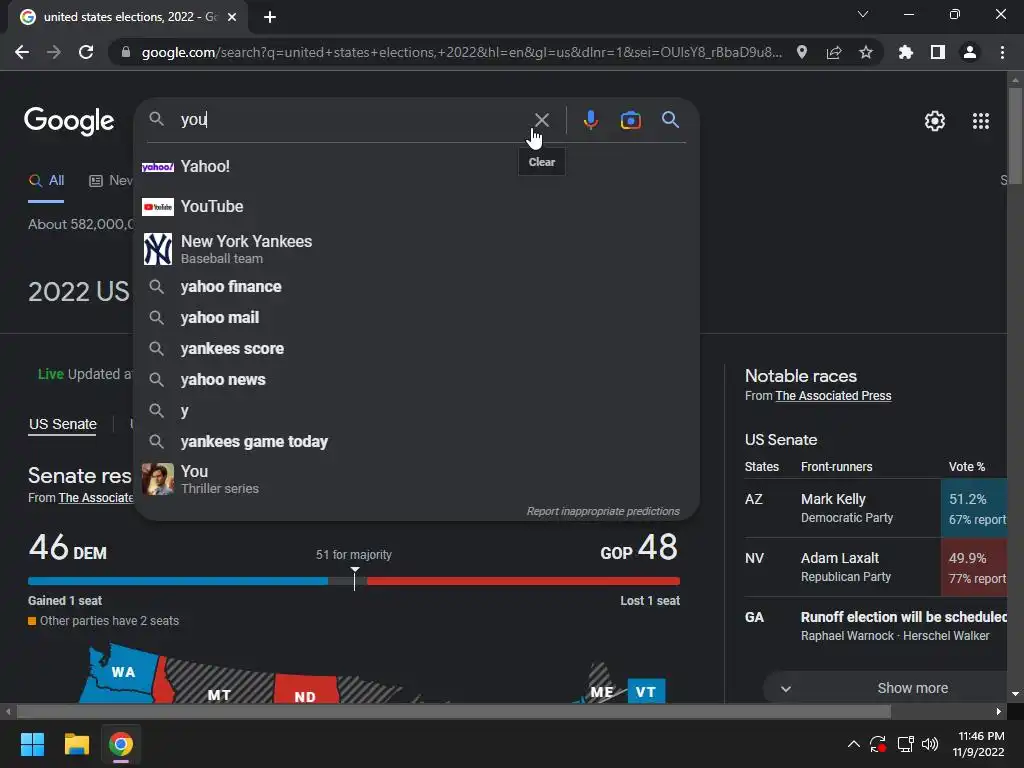Click the vertical scrollbar thumb
This screenshot has width=1024, height=768.
tap(1015, 136)
